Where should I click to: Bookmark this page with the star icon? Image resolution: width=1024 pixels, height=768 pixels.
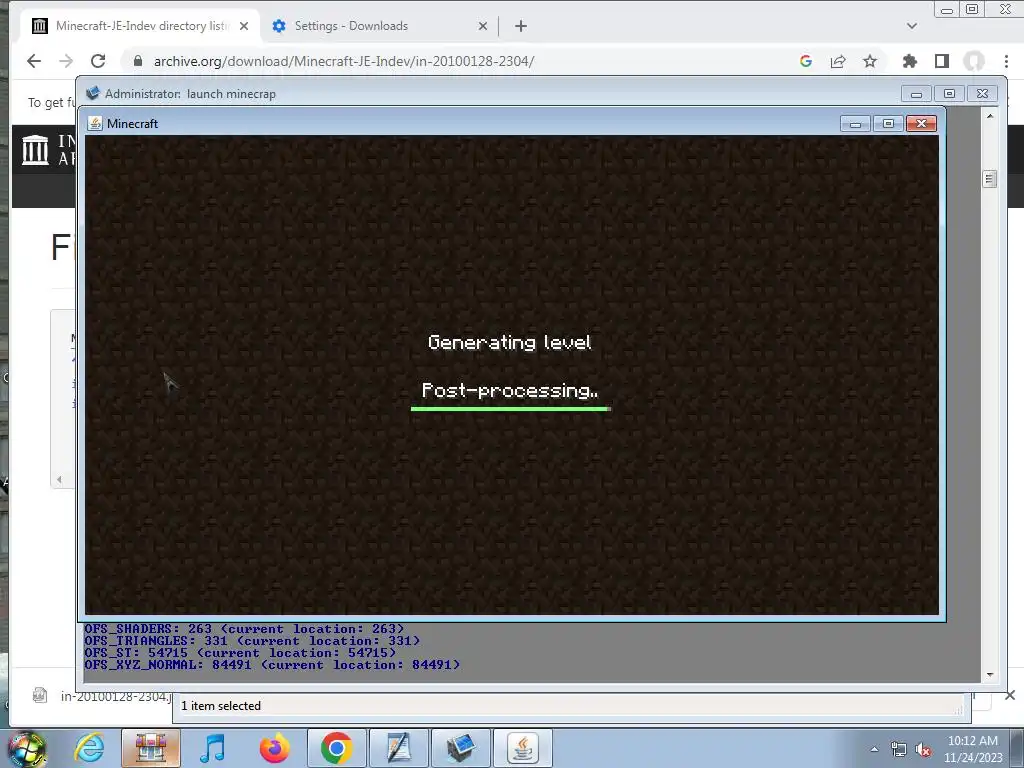click(x=870, y=61)
